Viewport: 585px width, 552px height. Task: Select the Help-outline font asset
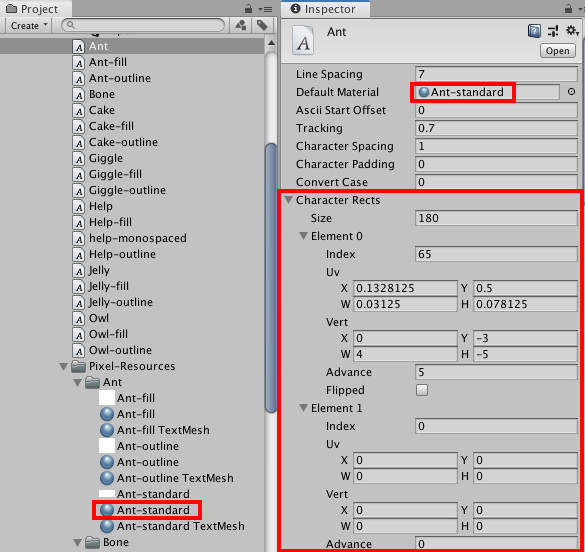pos(122,254)
